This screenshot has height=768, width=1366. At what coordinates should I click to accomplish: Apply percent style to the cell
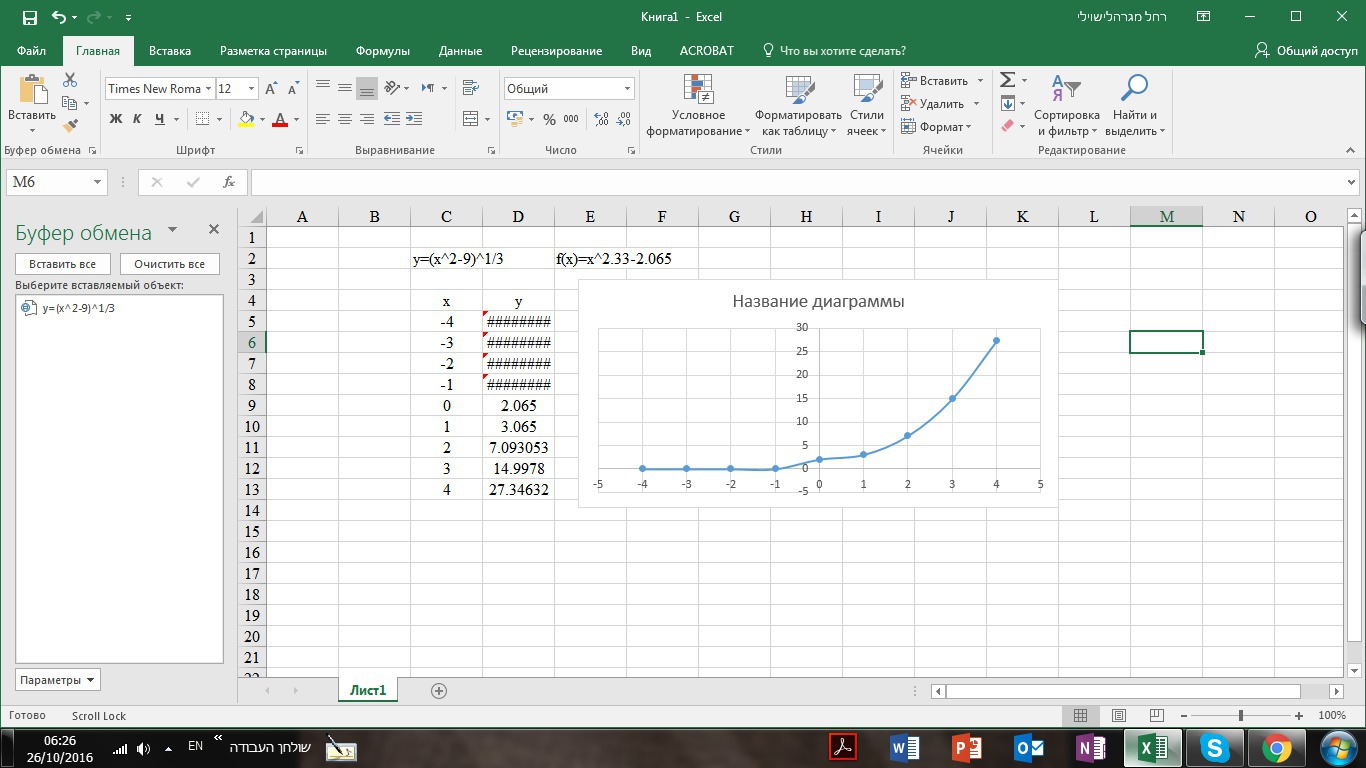point(549,119)
